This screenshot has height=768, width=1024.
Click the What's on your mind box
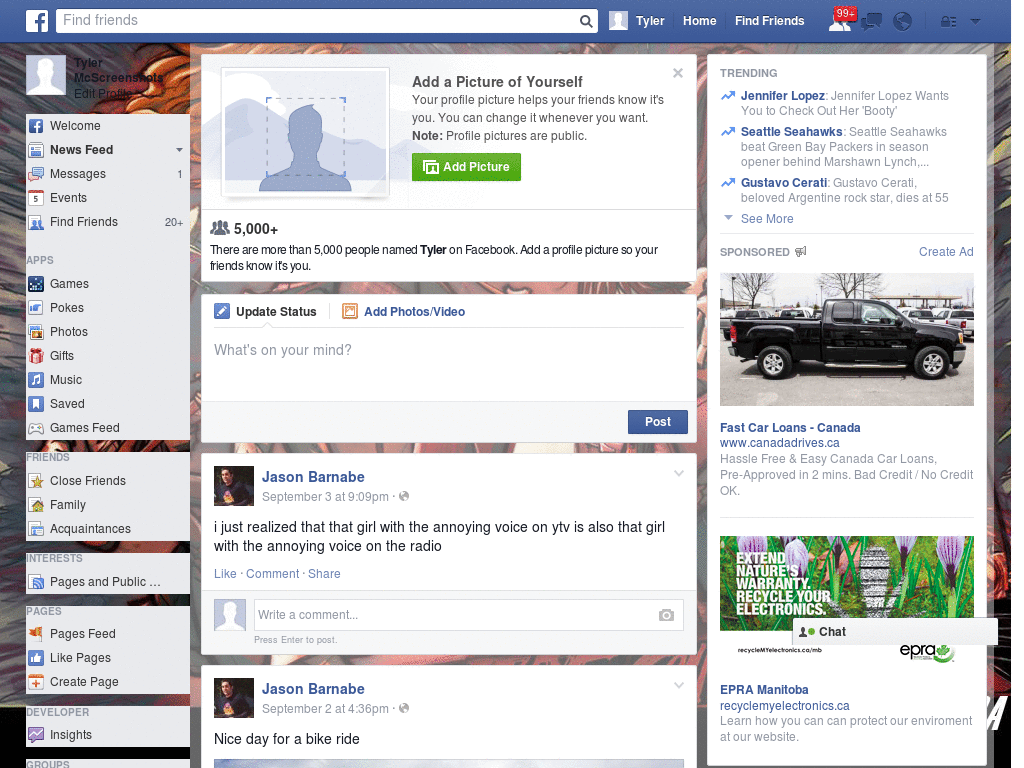click(x=449, y=366)
